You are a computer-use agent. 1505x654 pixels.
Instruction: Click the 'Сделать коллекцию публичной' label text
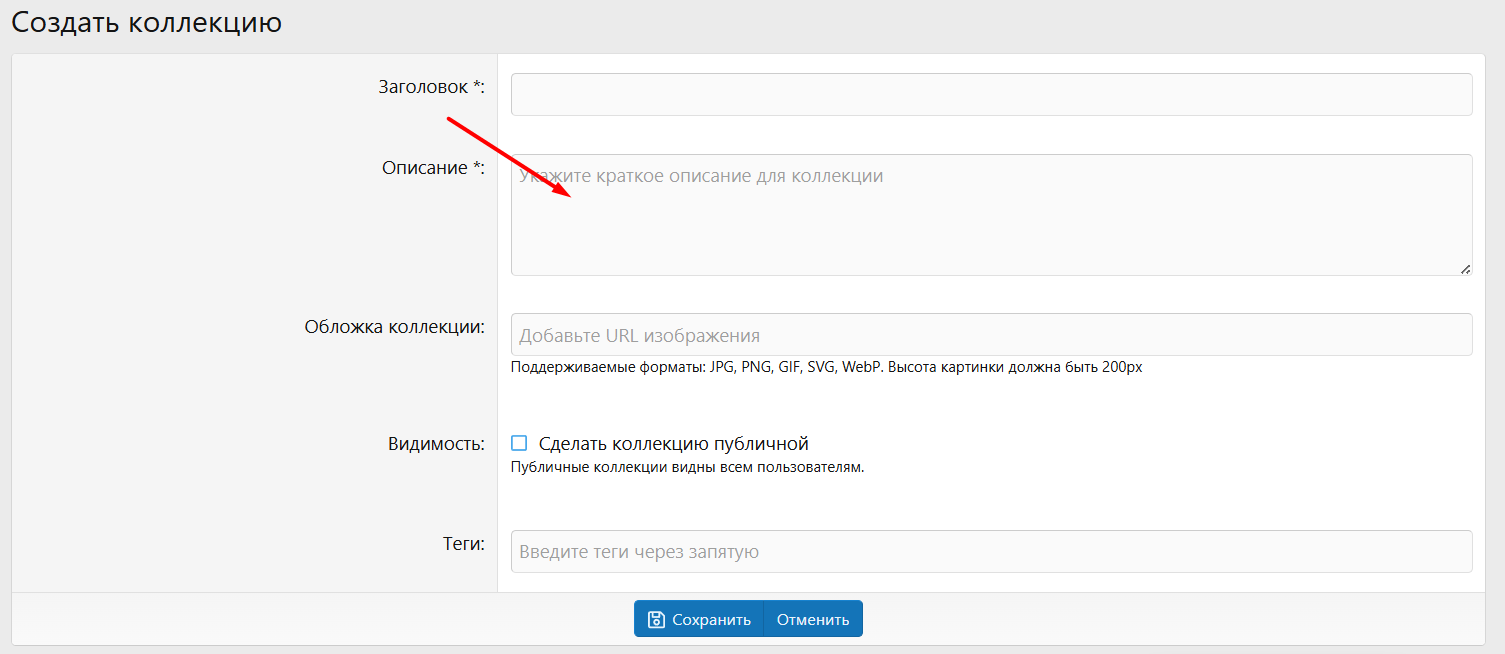click(673, 444)
